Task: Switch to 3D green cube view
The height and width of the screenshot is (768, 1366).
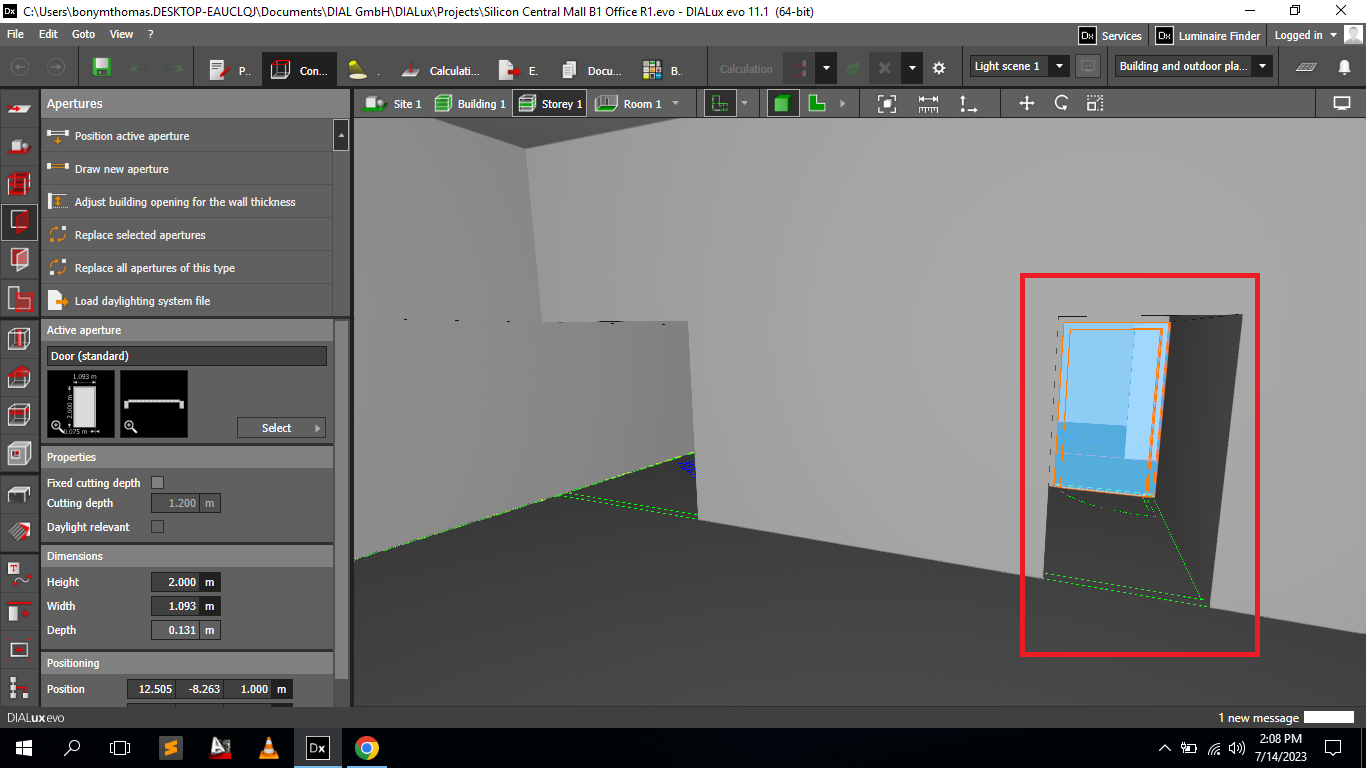Action: pos(783,103)
